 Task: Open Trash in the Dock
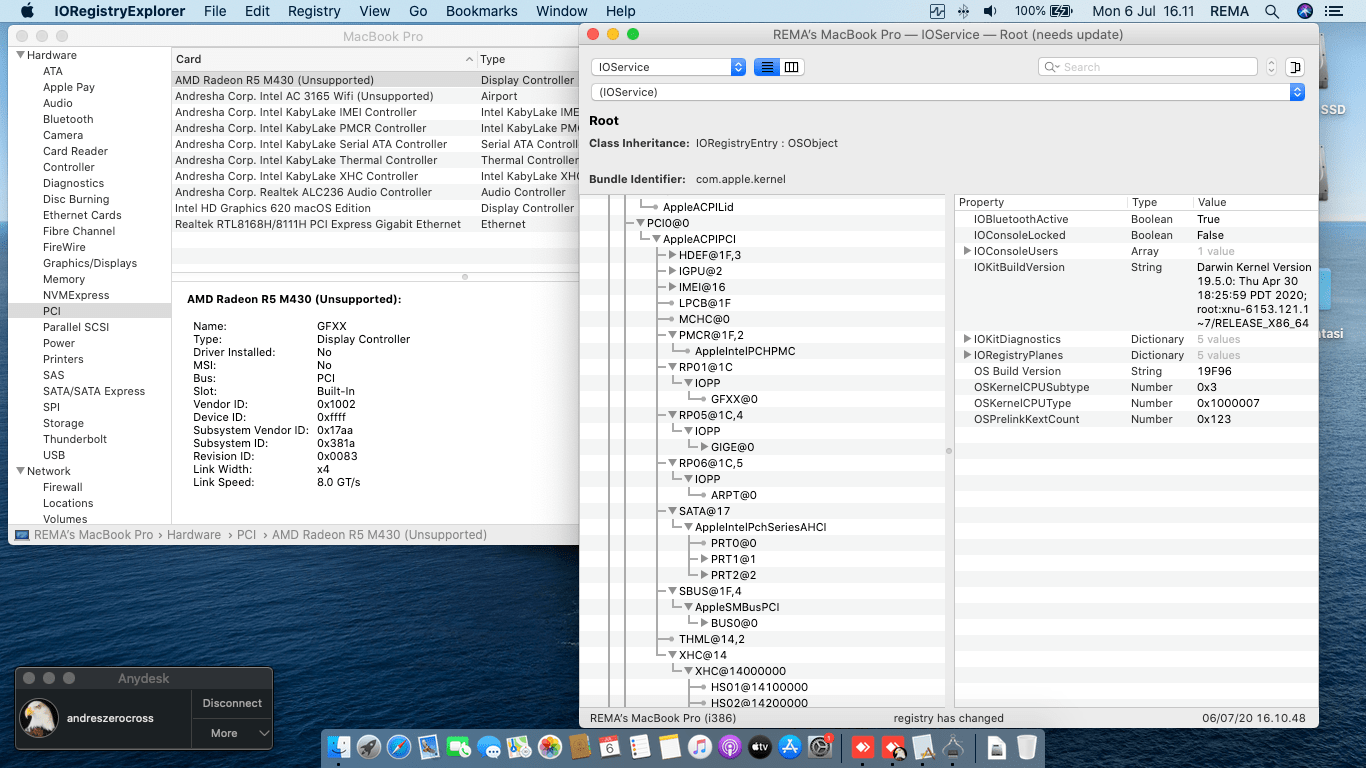click(1027, 747)
